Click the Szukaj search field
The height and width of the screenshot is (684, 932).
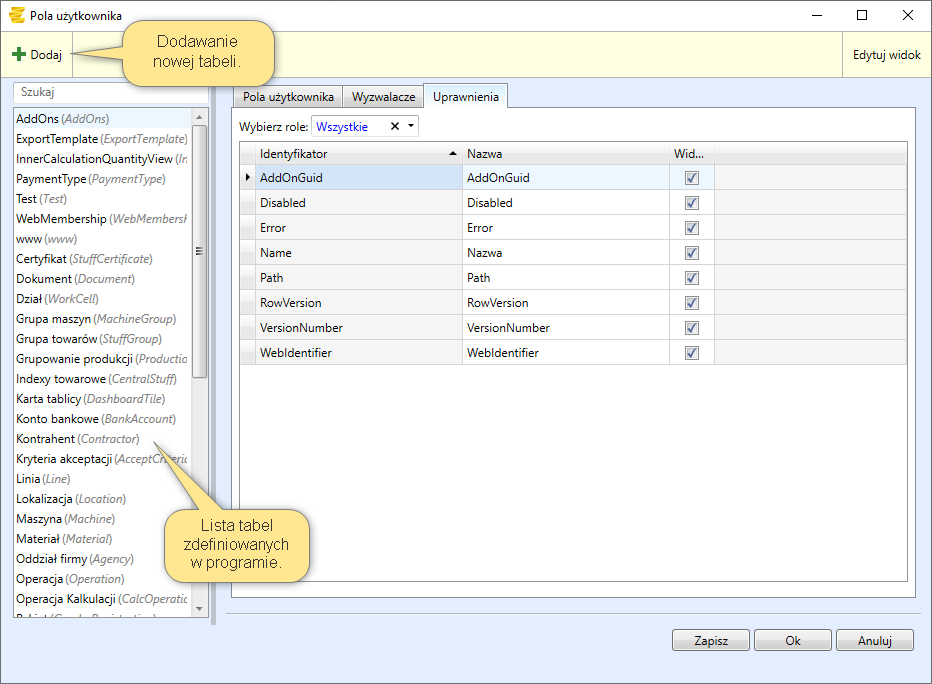[x=110, y=92]
